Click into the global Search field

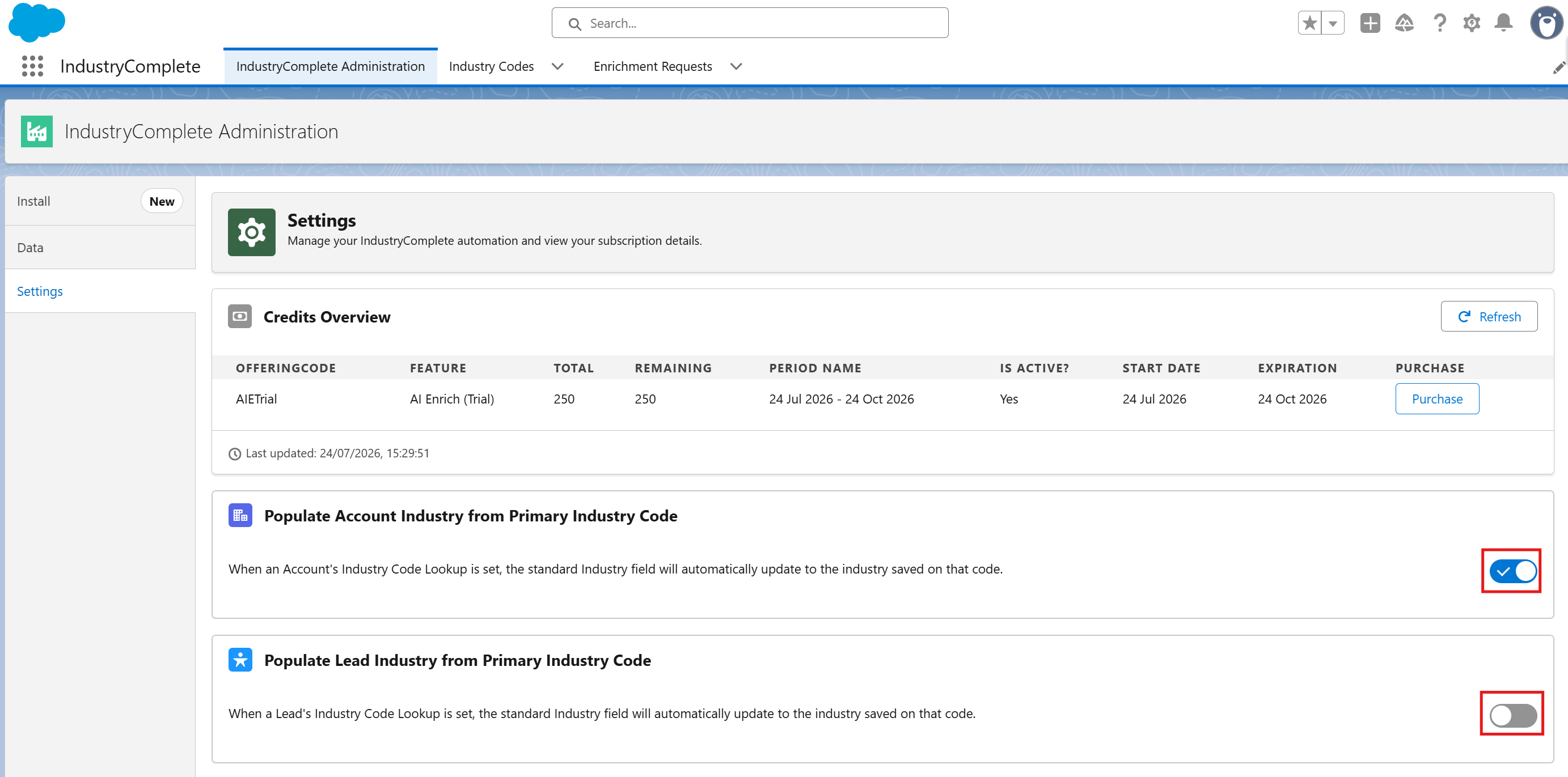click(750, 23)
